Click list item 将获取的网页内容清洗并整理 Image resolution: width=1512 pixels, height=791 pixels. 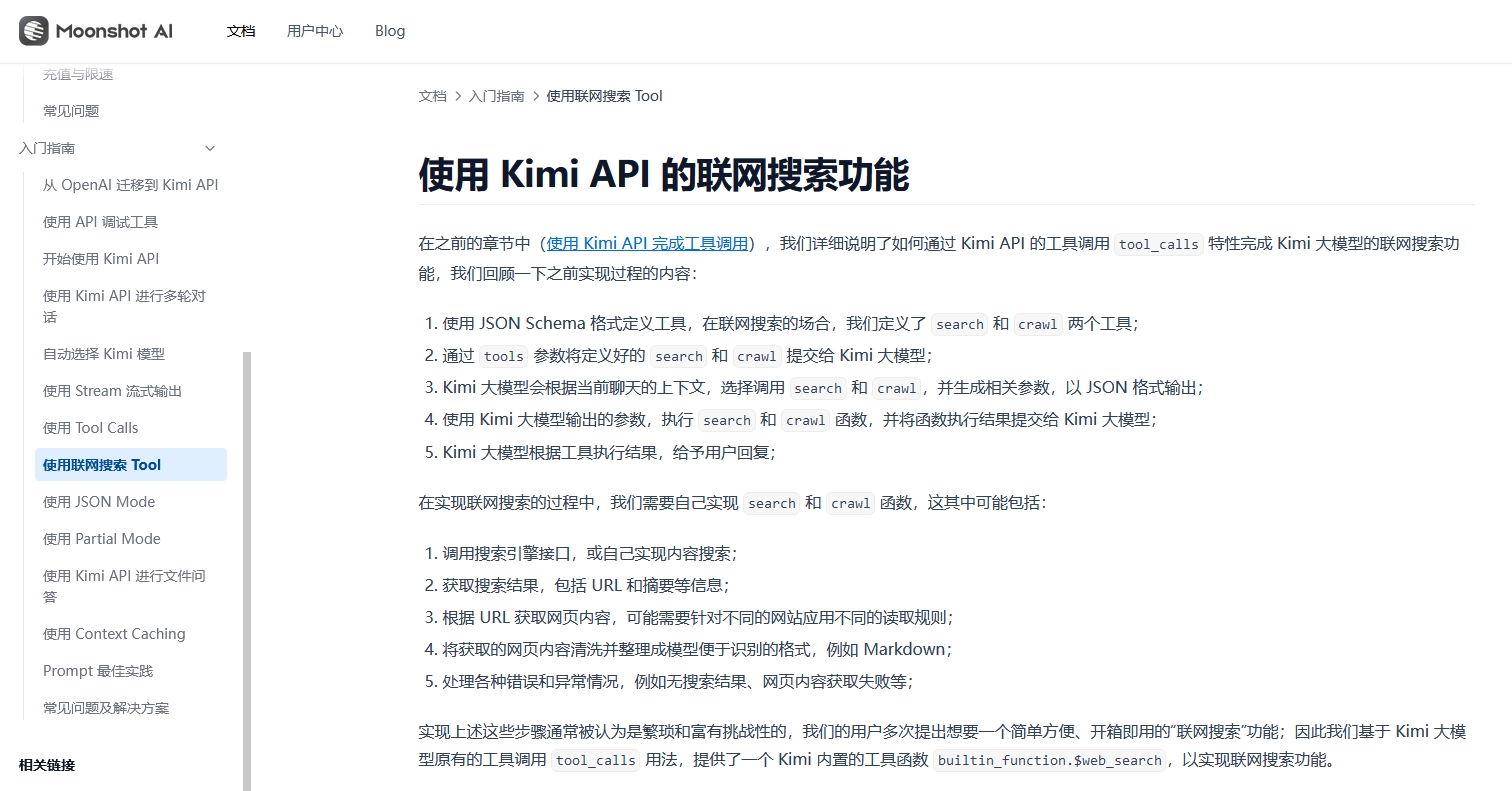[x=697, y=649]
